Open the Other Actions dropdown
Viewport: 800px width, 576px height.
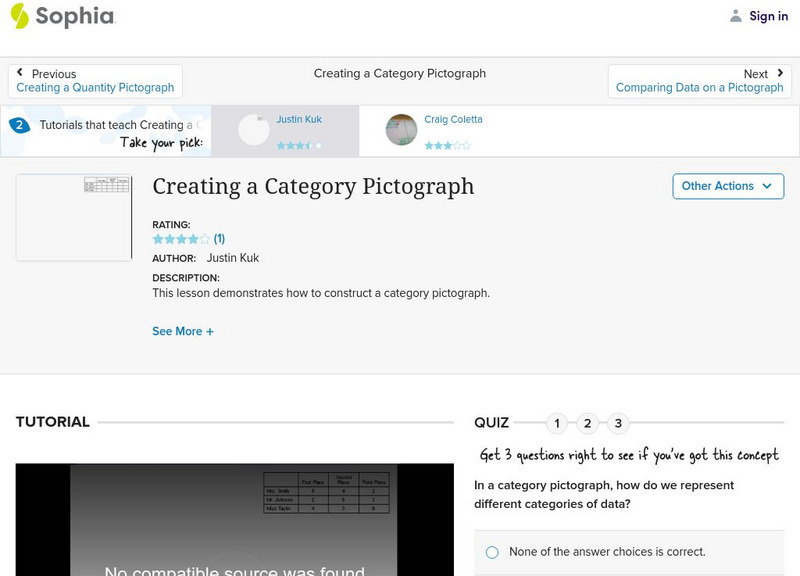click(x=727, y=186)
